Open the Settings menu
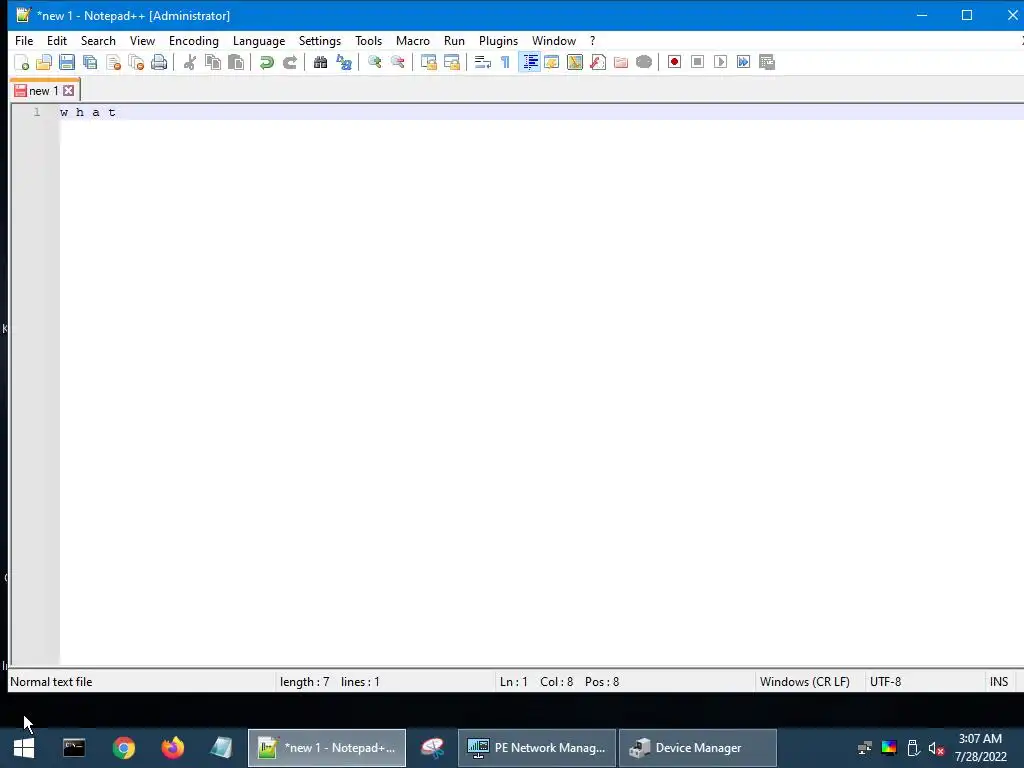The width and height of the screenshot is (1024, 768). (320, 40)
